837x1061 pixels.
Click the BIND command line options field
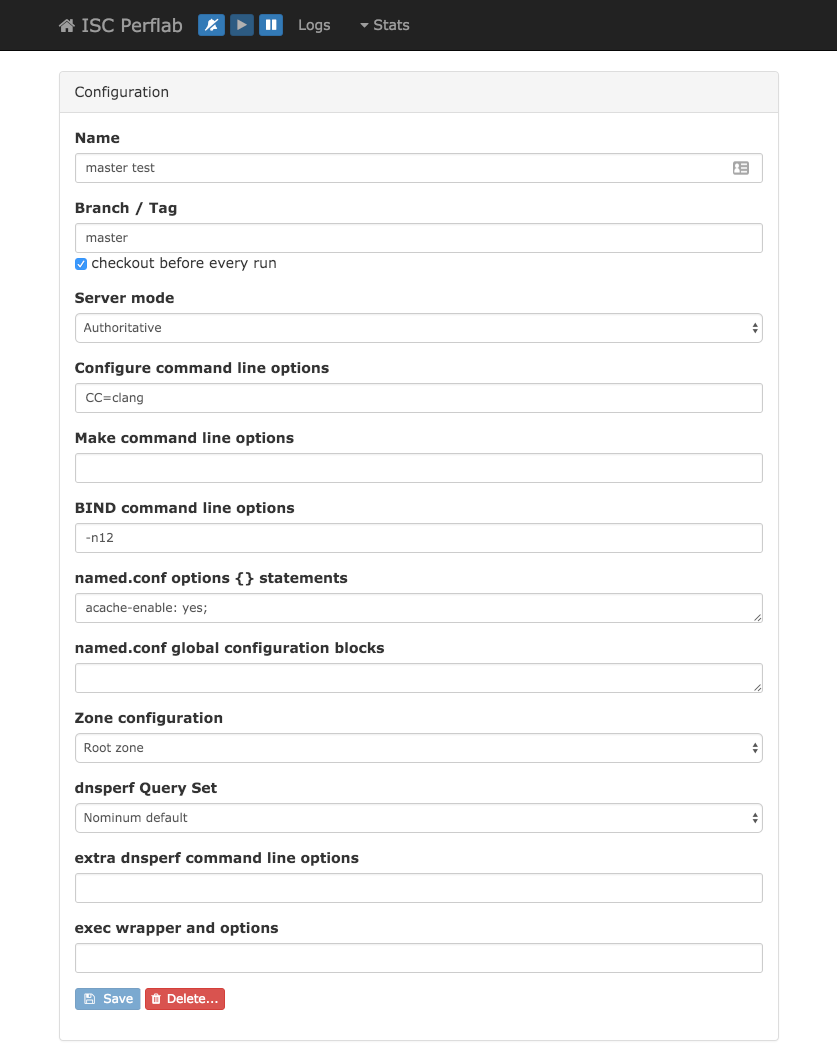pos(418,538)
